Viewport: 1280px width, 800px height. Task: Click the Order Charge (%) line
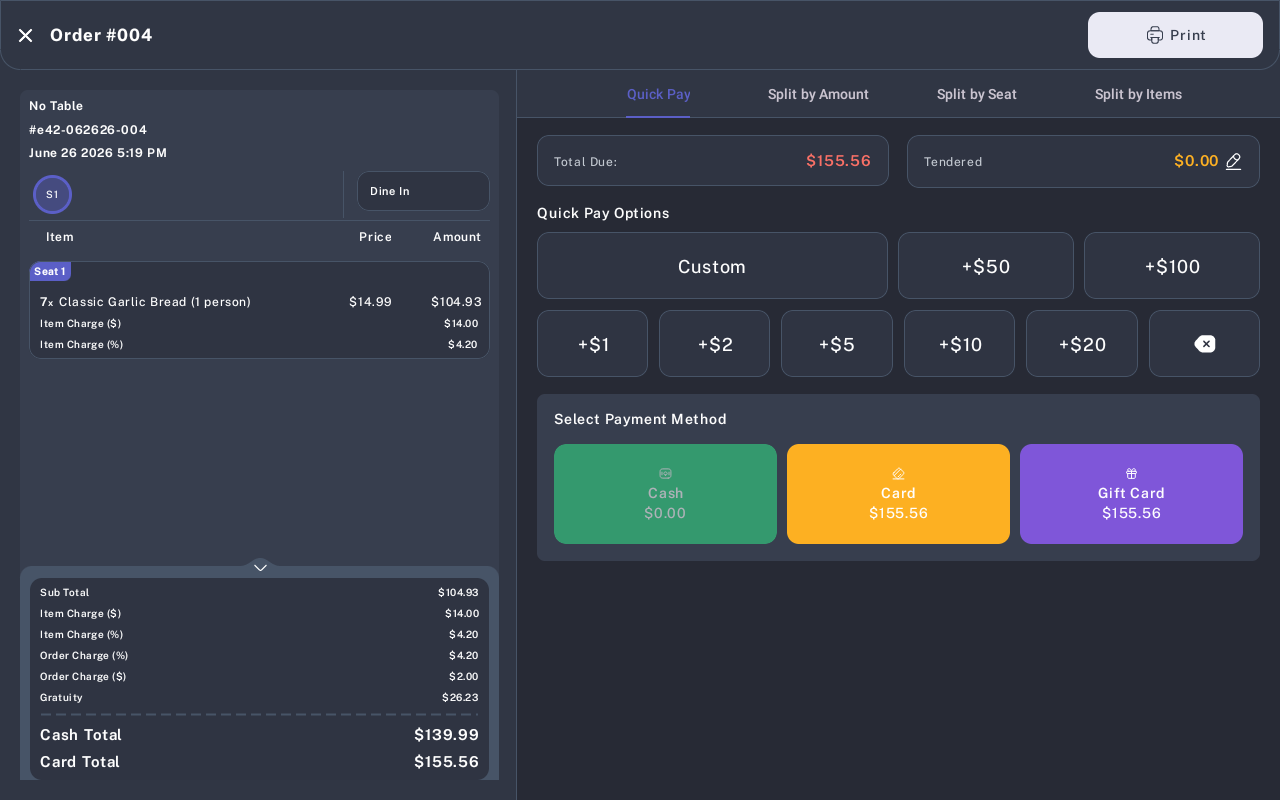260,656
